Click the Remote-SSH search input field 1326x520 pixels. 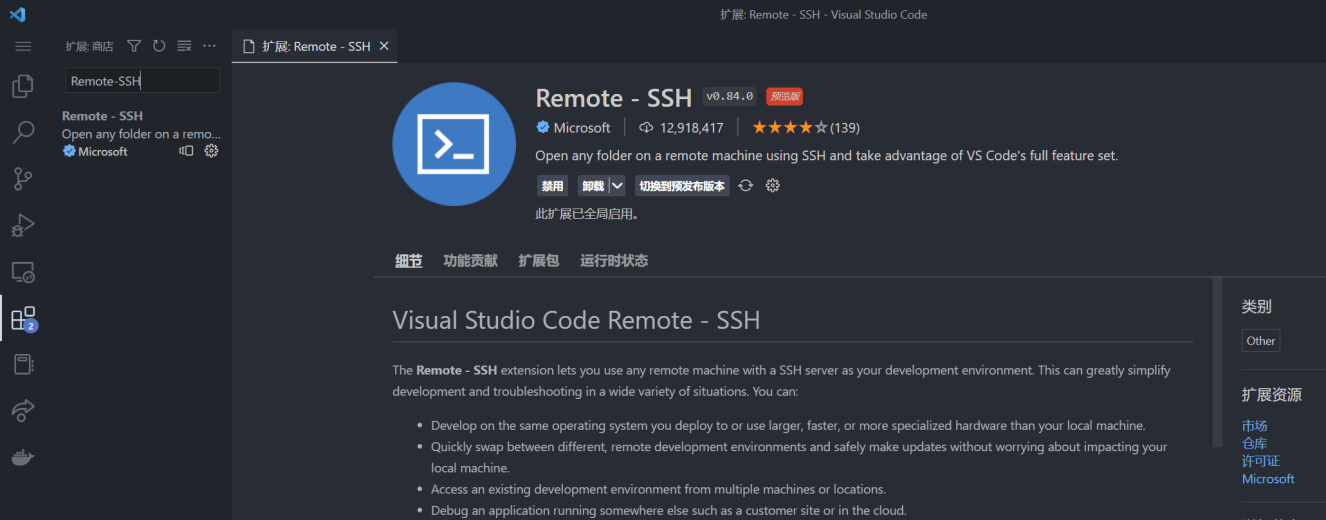point(142,81)
